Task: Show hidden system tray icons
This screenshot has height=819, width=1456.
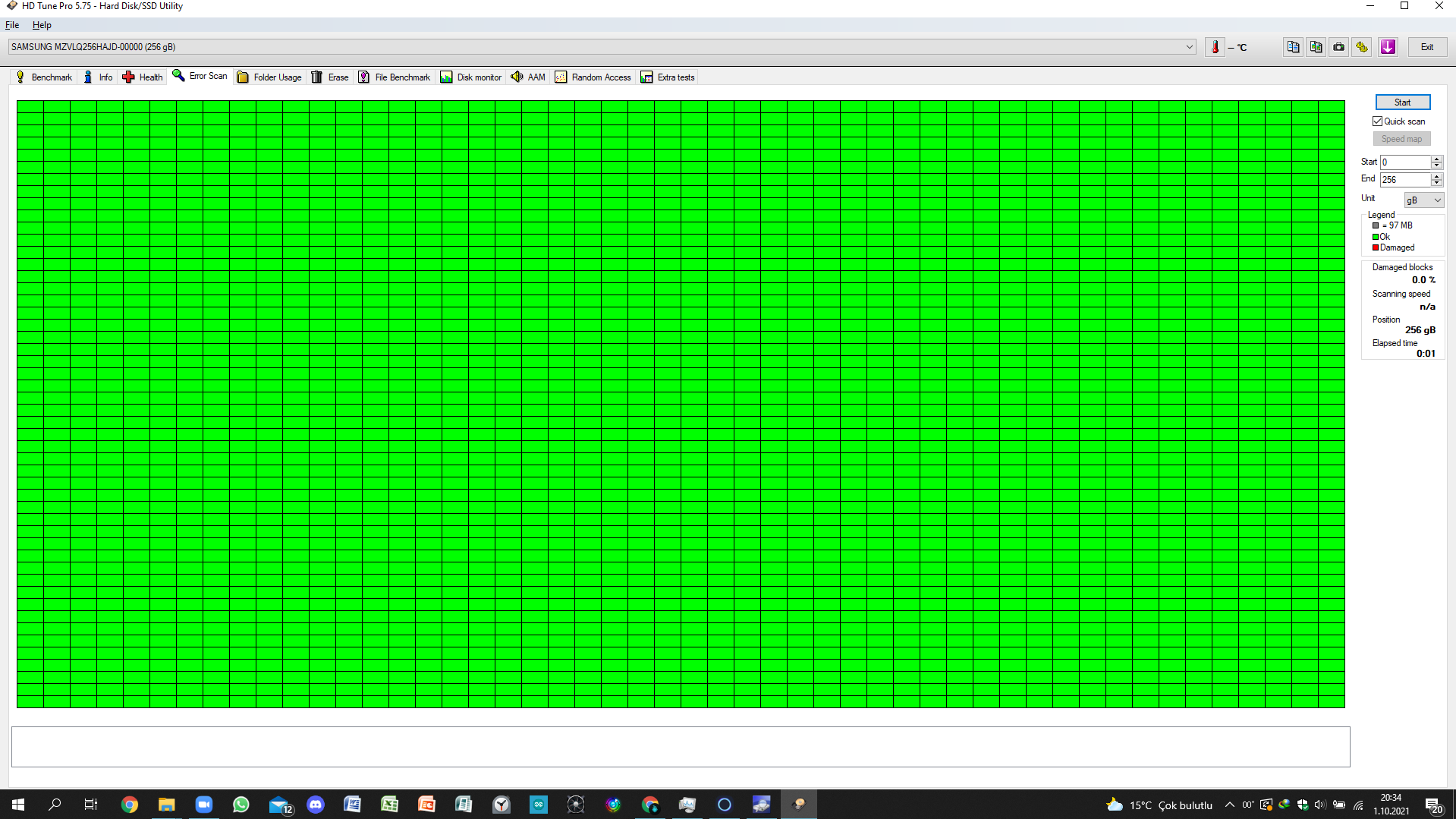Action: 1230,805
